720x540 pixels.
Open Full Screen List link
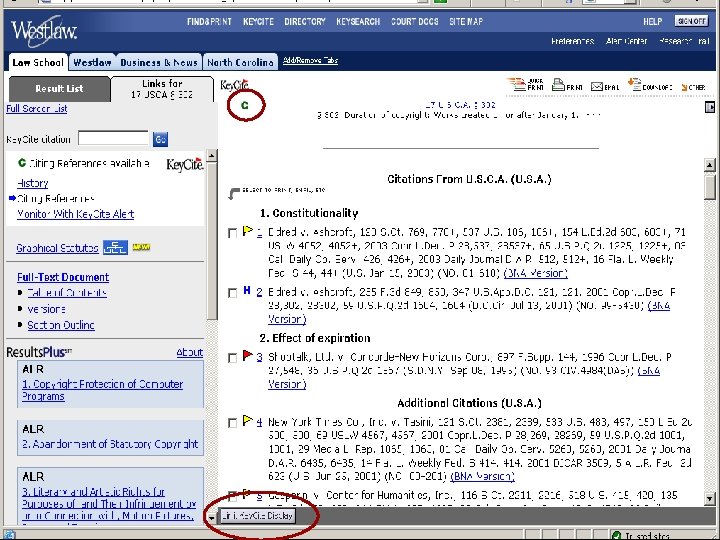(x=37, y=109)
